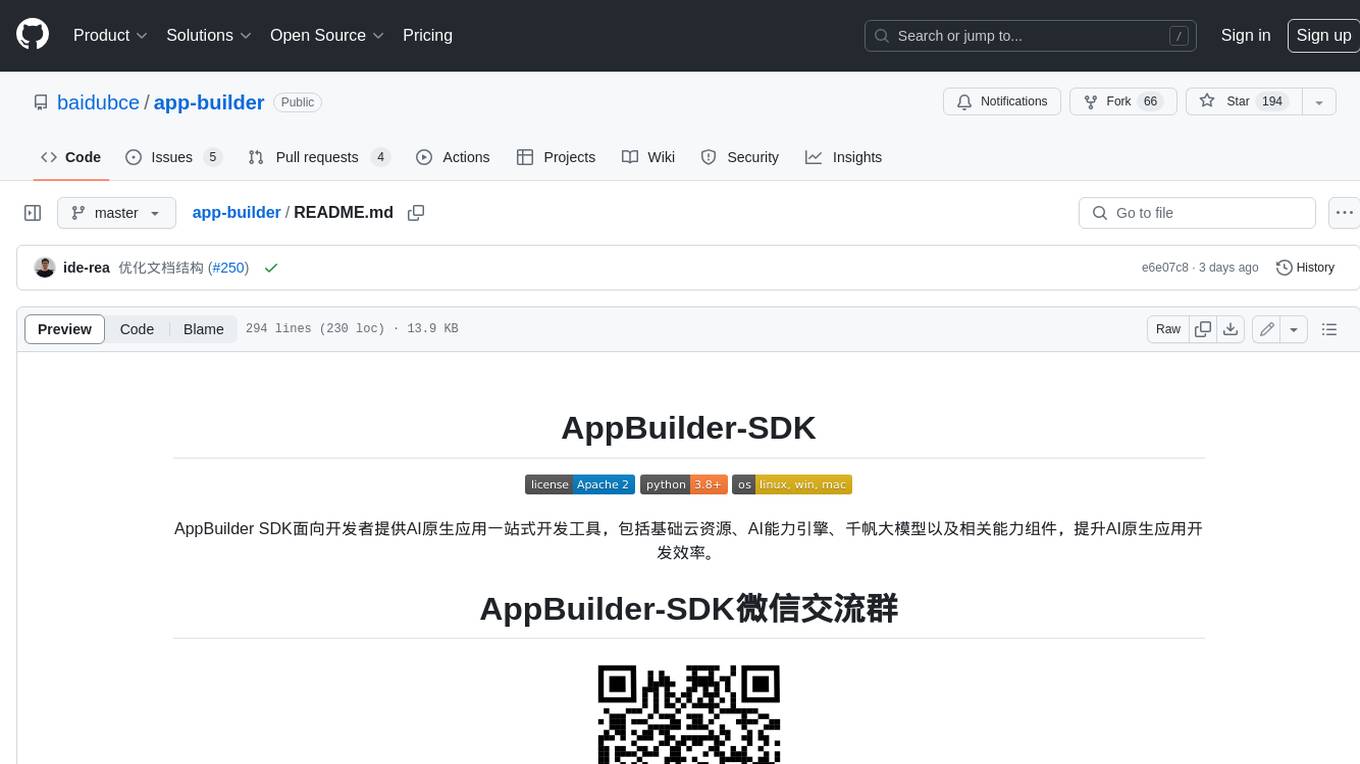Switch to the Issues tab
This screenshot has height=764, width=1360.
point(173,157)
